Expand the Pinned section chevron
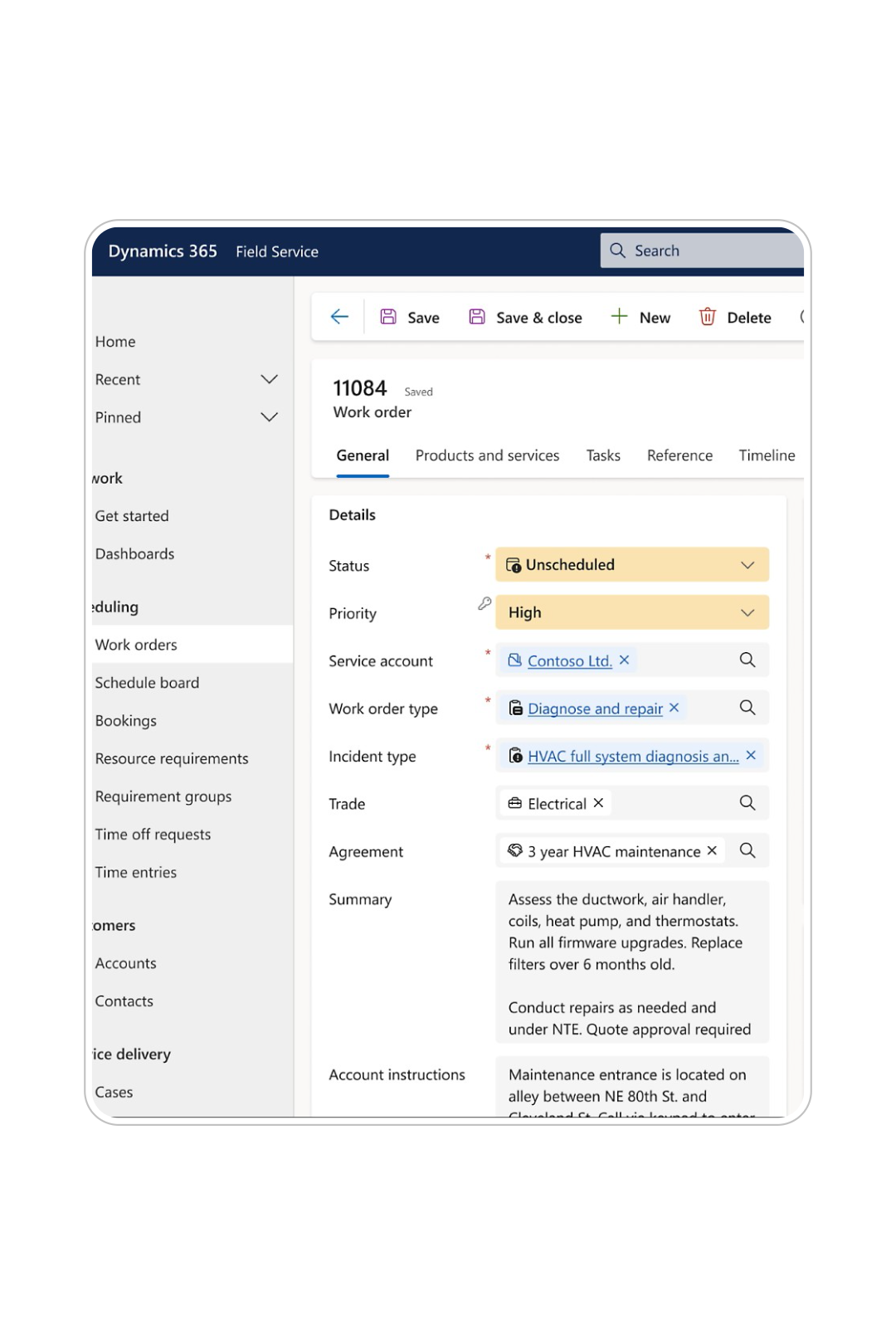Image resolution: width=896 pixels, height=1344 pixels. pyautogui.click(x=269, y=417)
